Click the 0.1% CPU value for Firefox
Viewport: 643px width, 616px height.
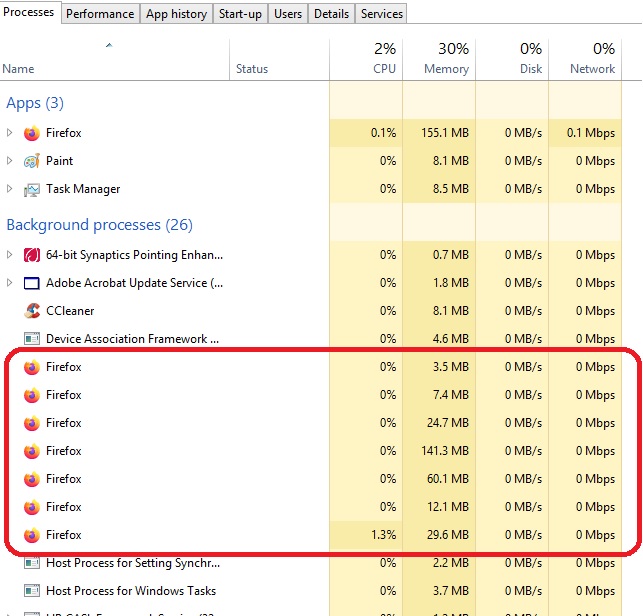383,133
